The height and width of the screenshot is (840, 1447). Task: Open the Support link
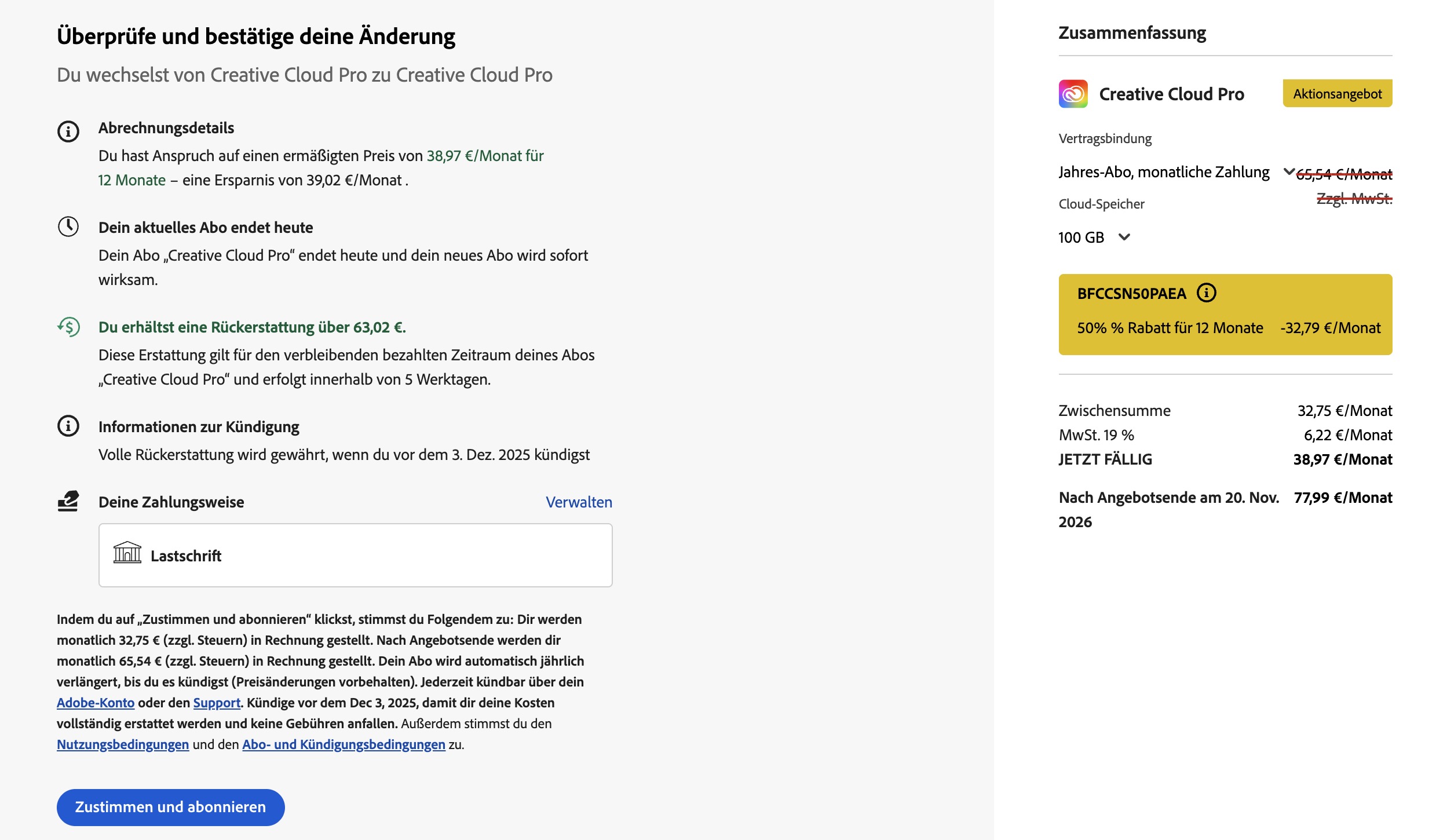[x=217, y=703]
